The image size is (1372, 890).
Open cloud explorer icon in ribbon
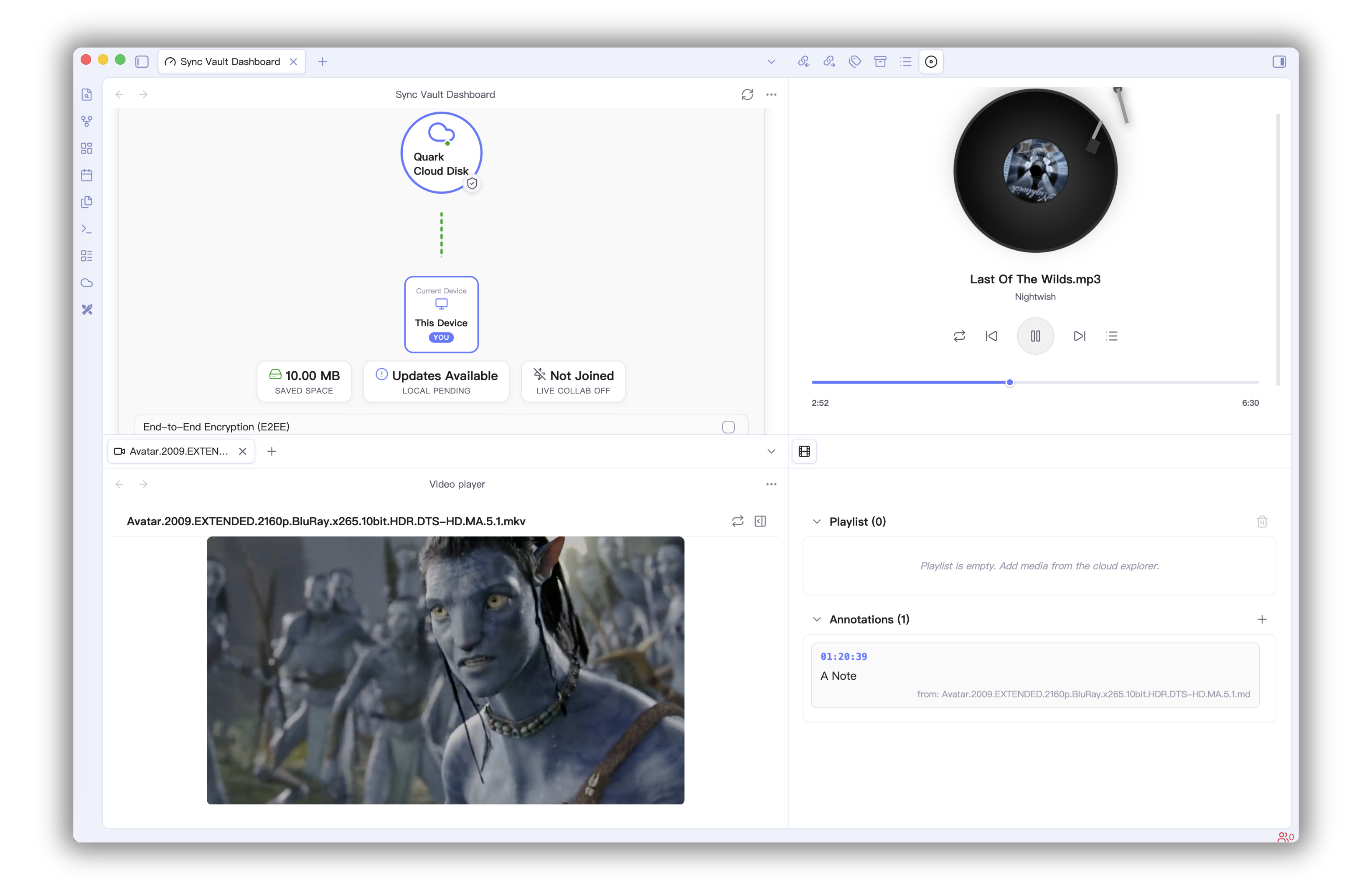pos(87,282)
